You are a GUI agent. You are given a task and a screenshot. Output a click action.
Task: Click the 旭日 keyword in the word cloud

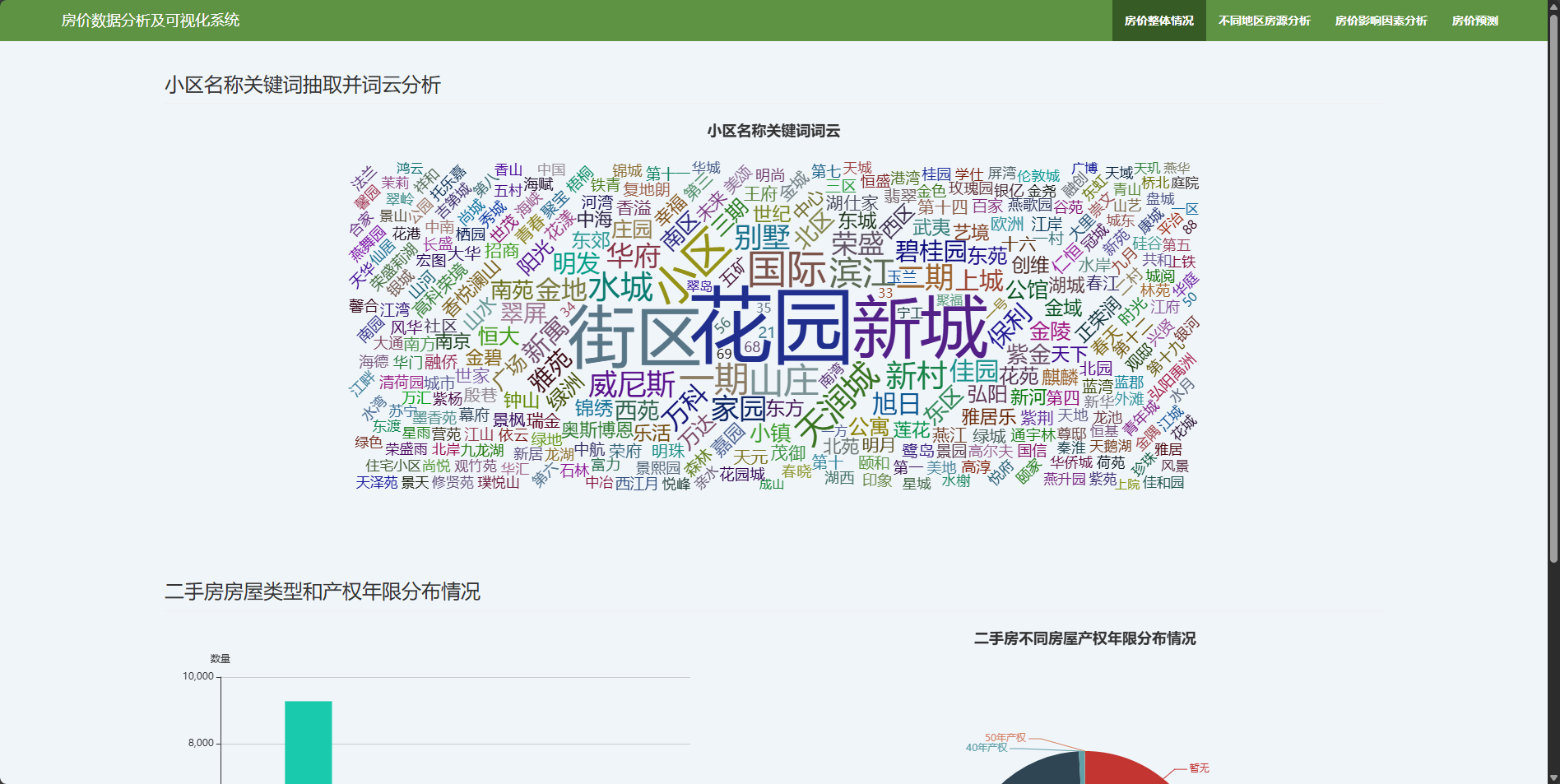[896, 404]
